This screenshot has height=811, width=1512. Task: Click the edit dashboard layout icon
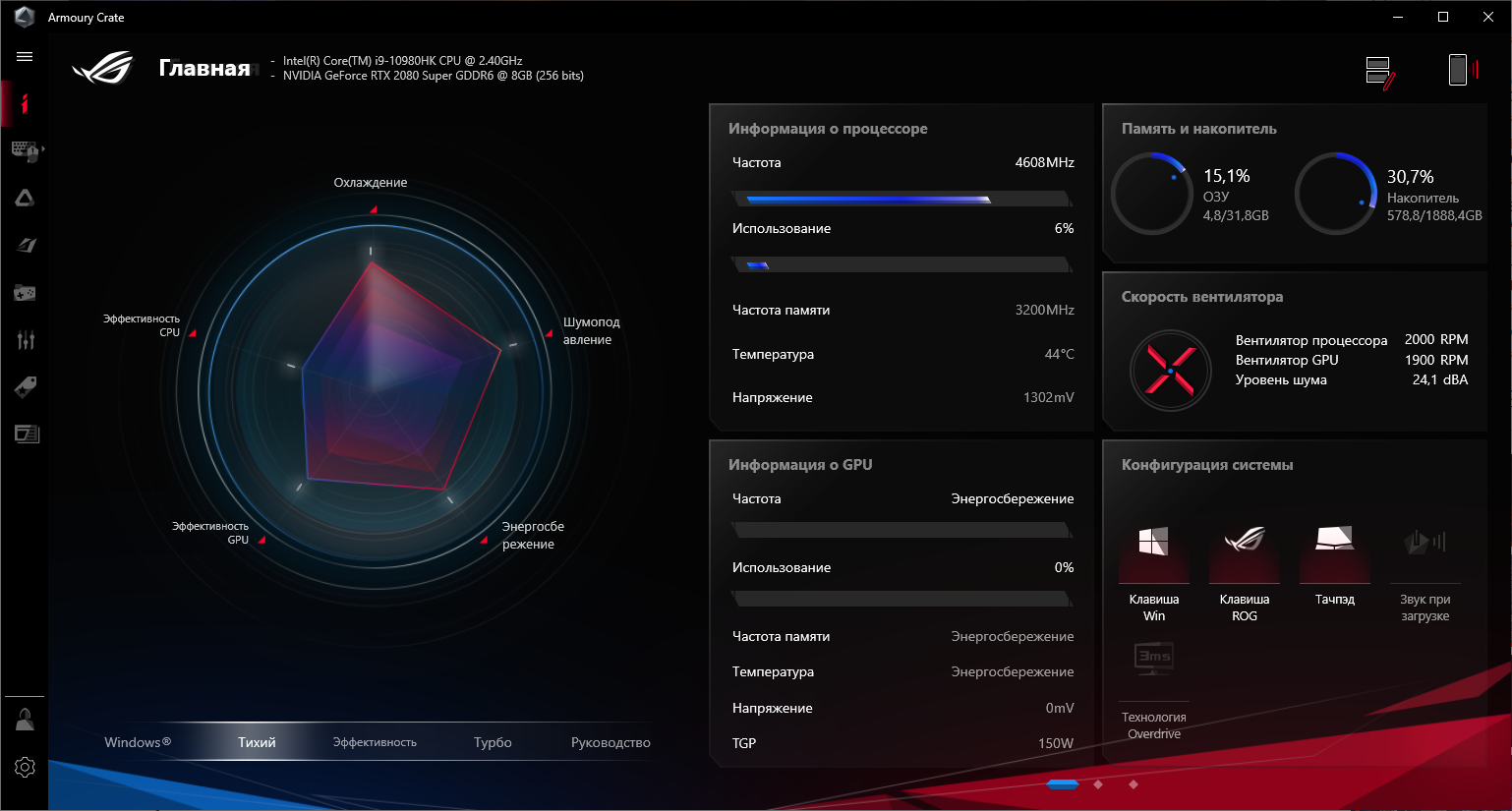pyautogui.click(x=1380, y=73)
